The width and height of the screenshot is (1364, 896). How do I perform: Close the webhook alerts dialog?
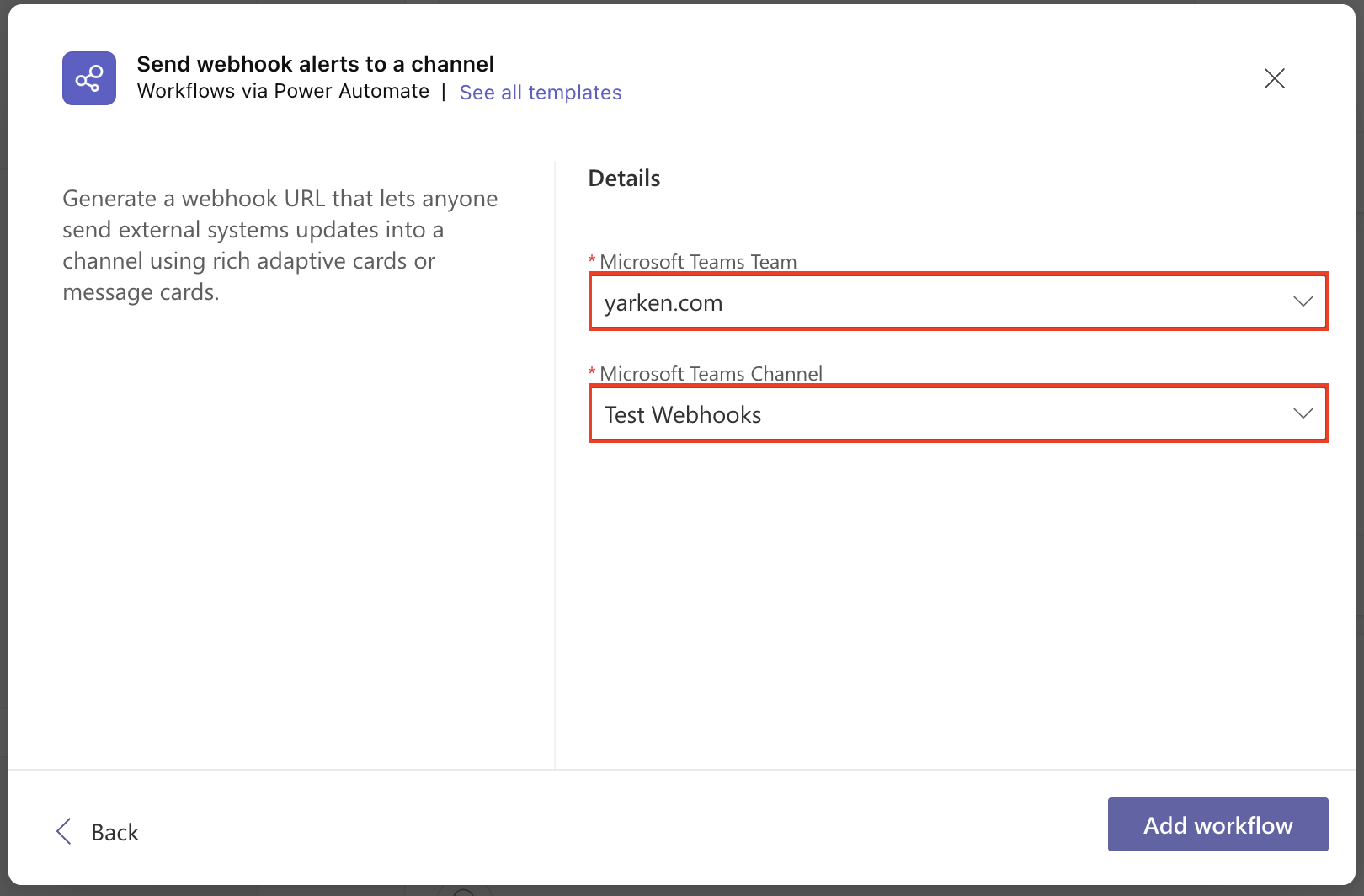(1274, 78)
